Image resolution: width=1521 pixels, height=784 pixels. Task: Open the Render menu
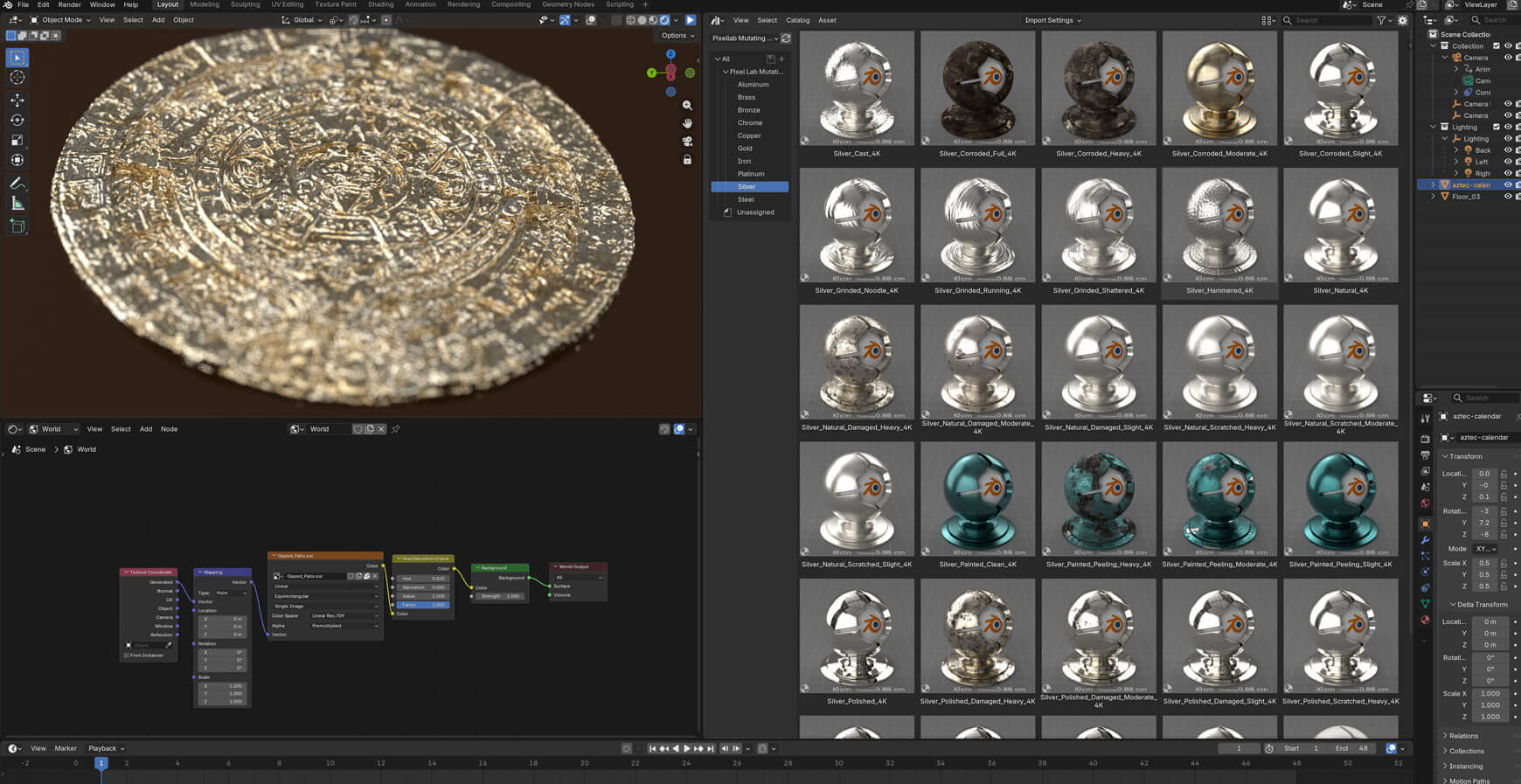point(69,4)
